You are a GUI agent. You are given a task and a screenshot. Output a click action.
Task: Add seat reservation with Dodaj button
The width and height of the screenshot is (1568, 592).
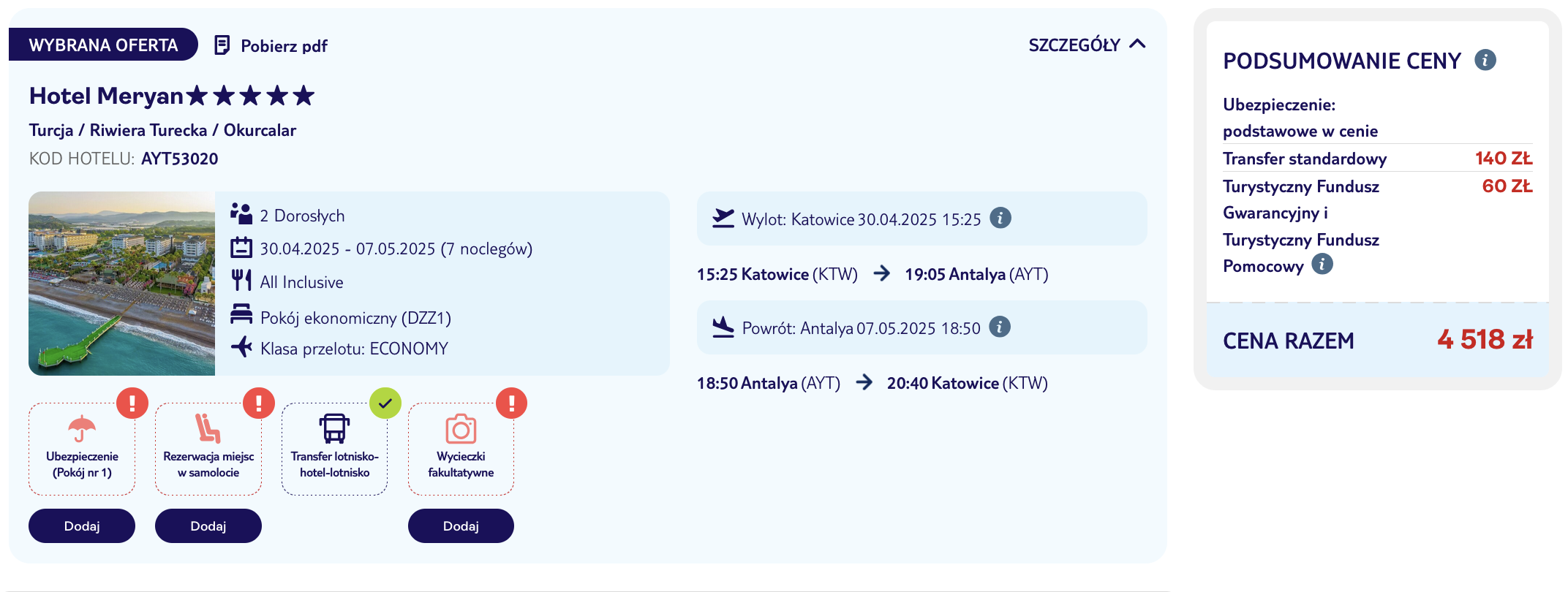tap(208, 526)
